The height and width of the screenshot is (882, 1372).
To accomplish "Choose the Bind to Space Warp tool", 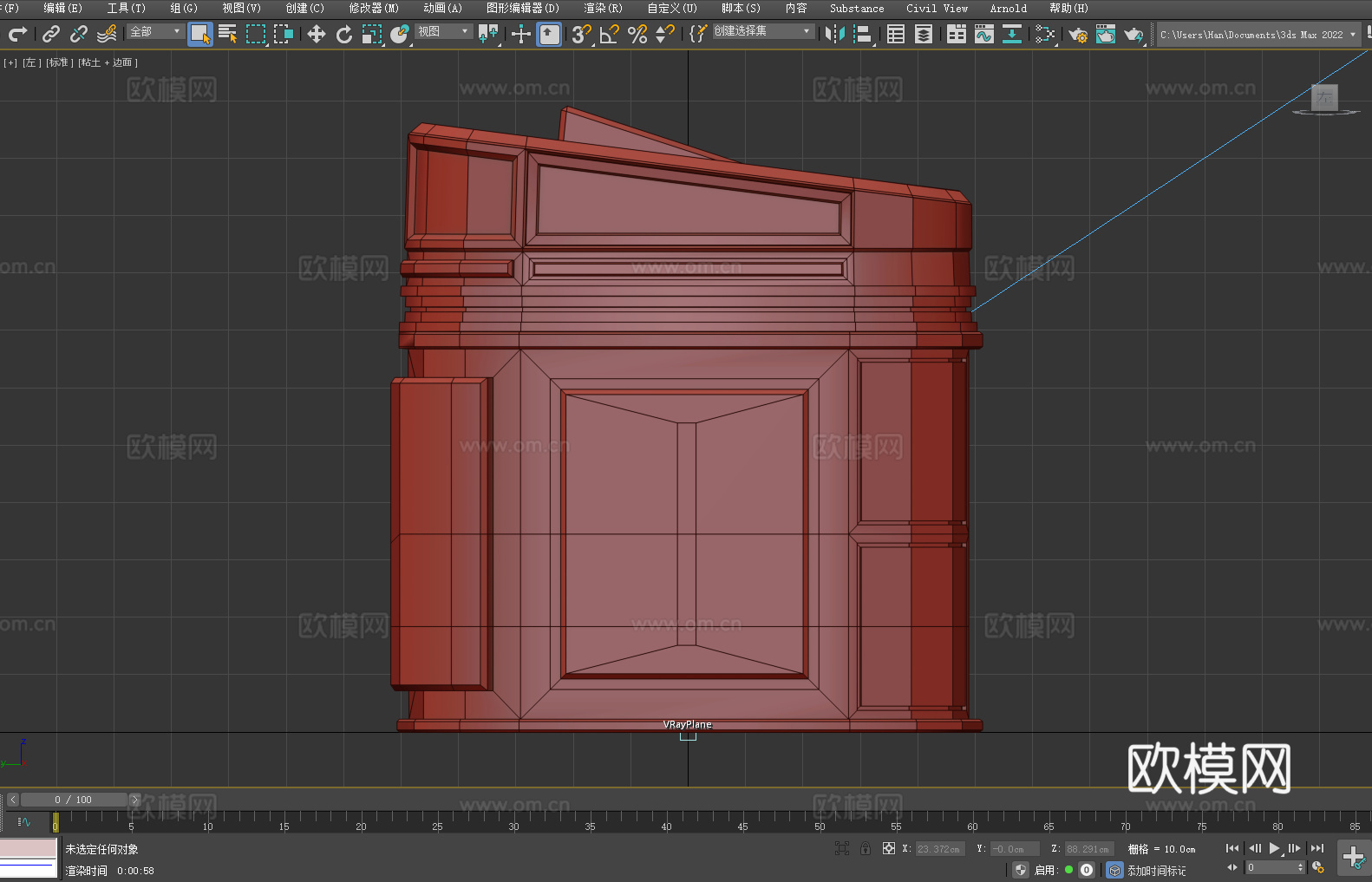I will (x=107, y=34).
